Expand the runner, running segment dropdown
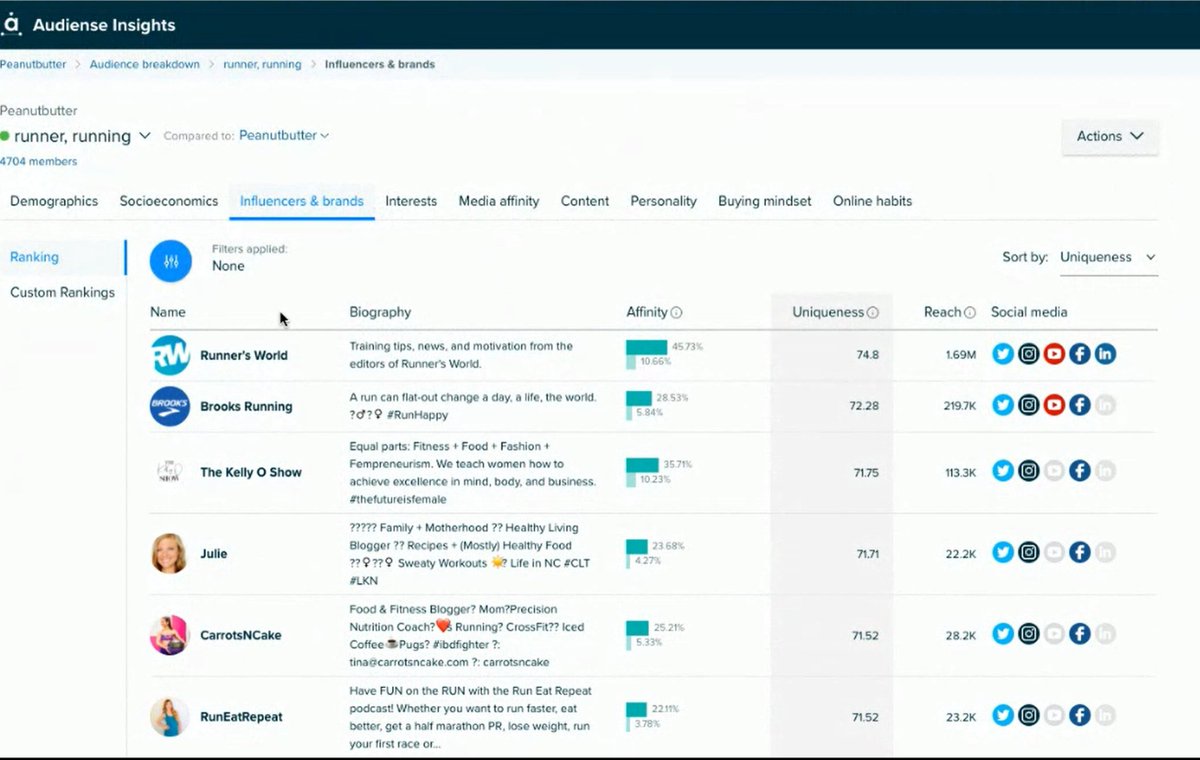The image size is (1200, 760). coord(145,136)
